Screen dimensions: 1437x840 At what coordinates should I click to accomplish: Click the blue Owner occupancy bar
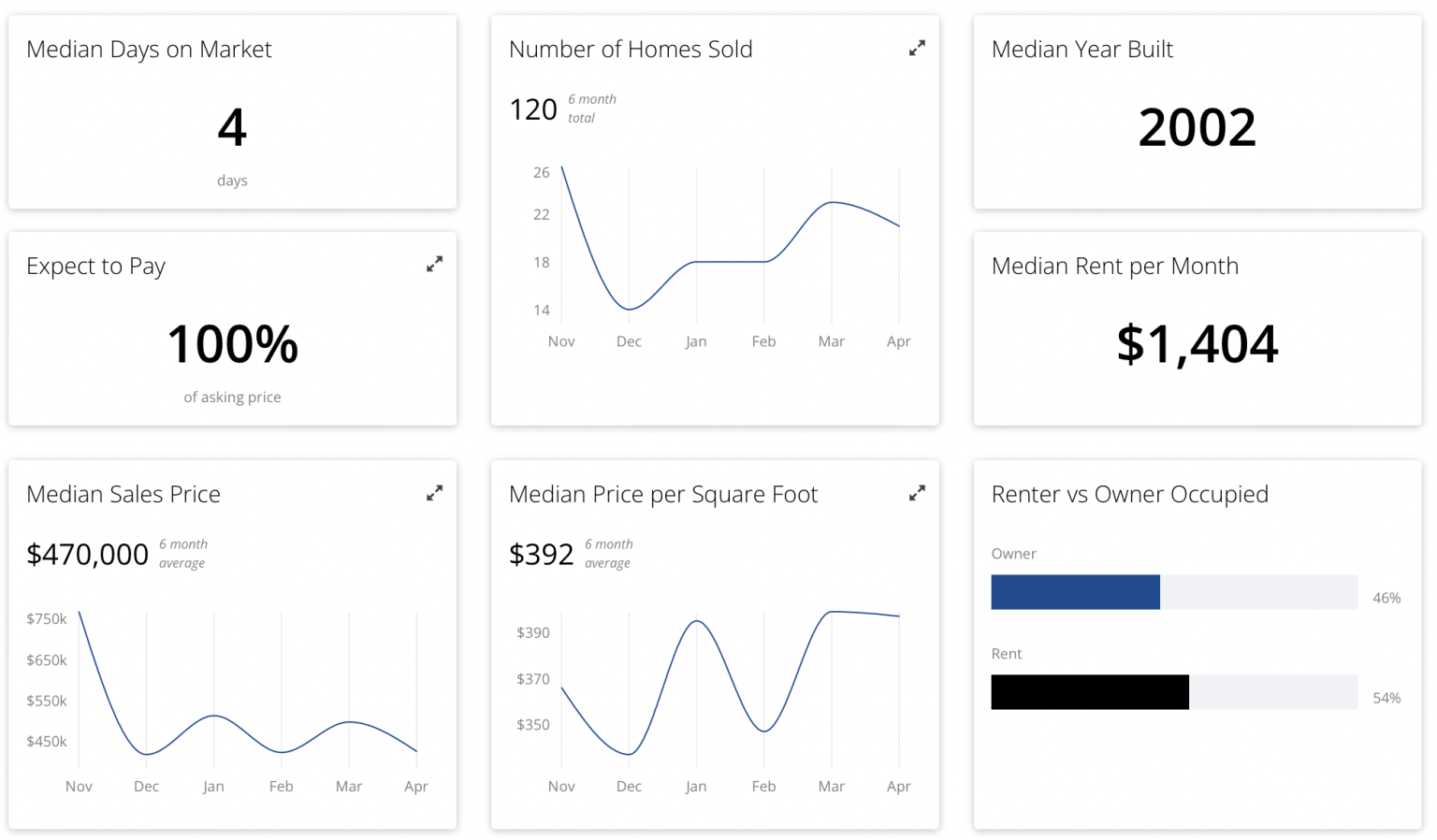tap(1075, 592)
